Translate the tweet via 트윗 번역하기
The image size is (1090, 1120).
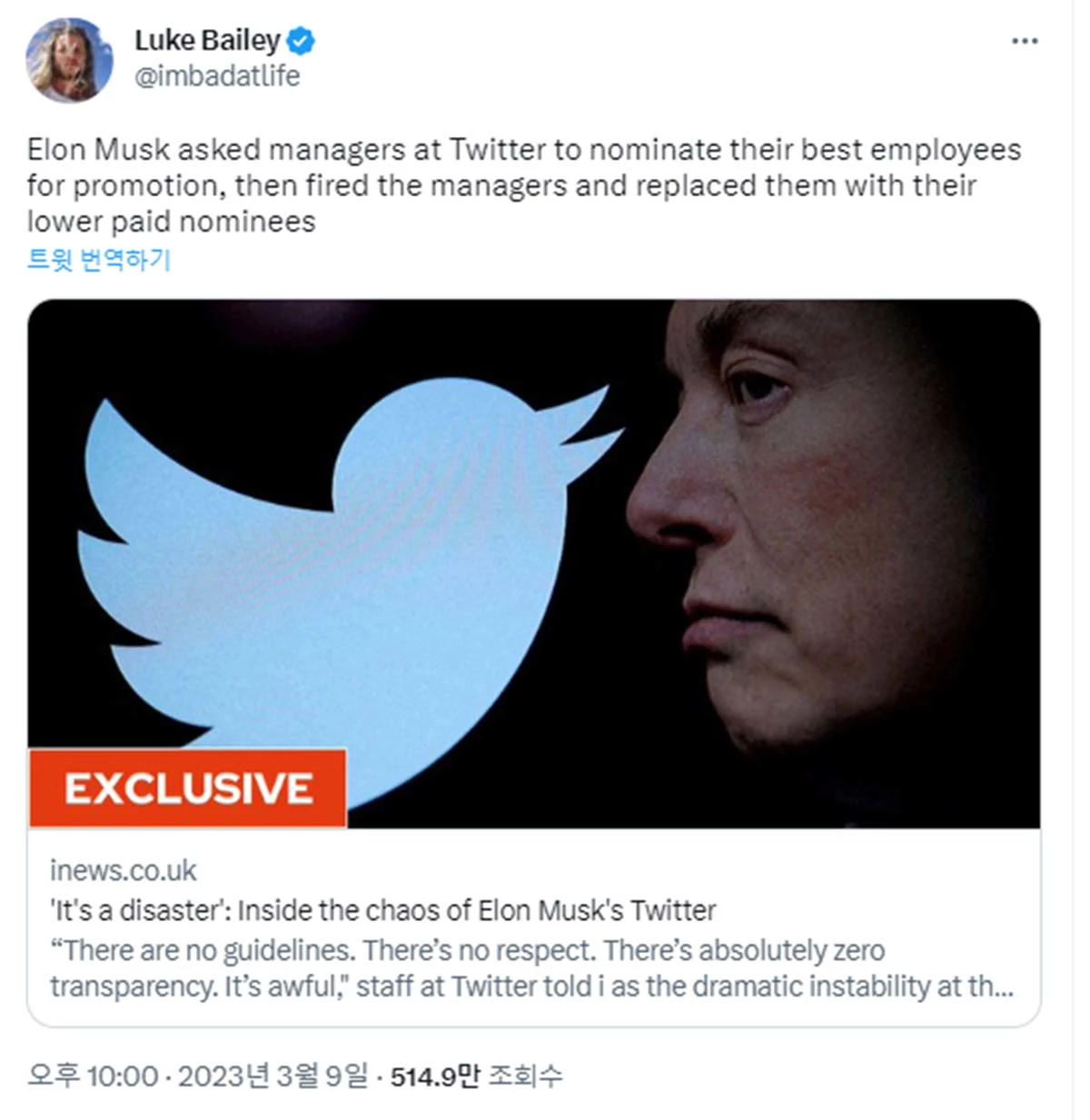point(99,260)
